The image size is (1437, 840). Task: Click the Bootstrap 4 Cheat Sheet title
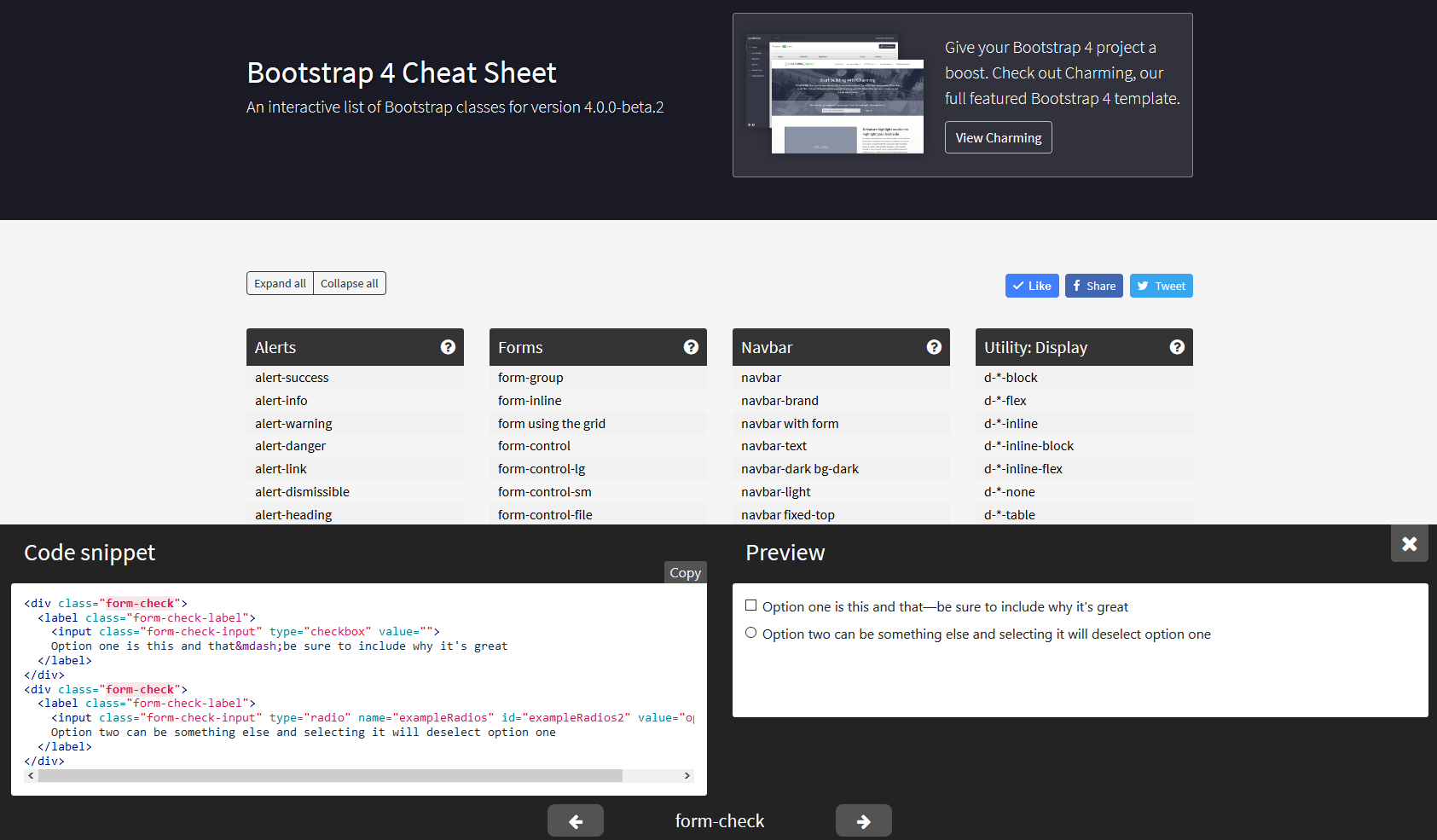click(x=402, y=72)
